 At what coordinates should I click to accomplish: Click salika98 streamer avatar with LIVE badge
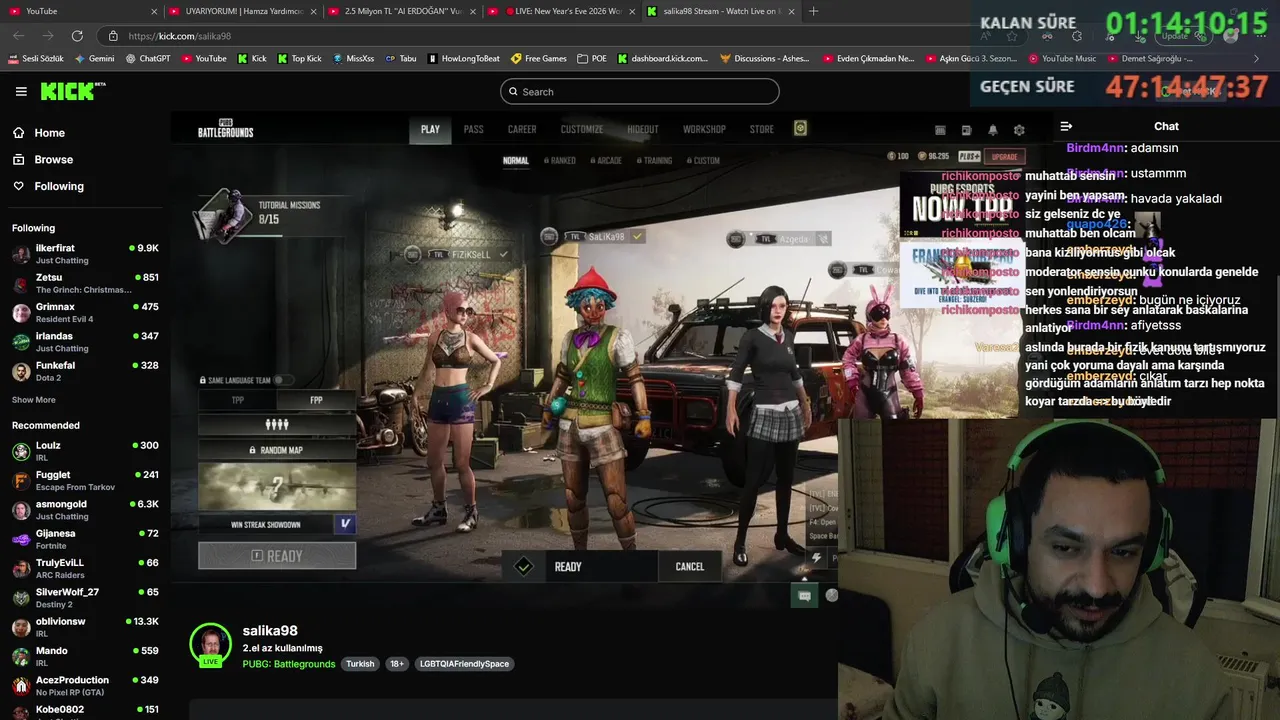coord(210,645)
